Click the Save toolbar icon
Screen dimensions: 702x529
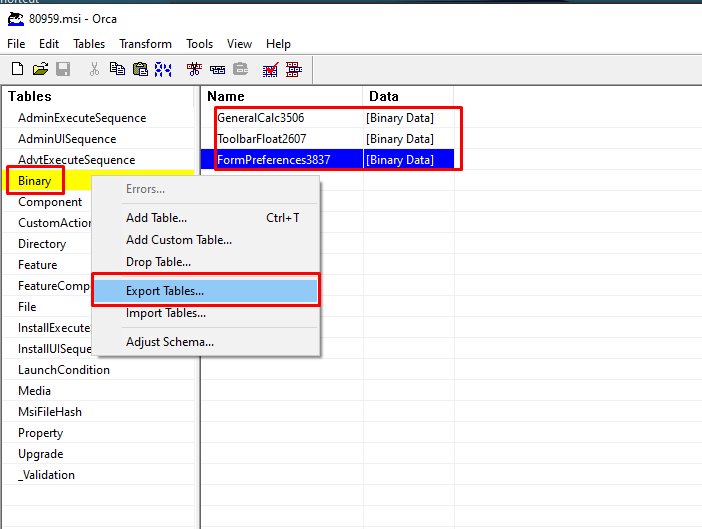pyautogui.click(x=63, y=69)
